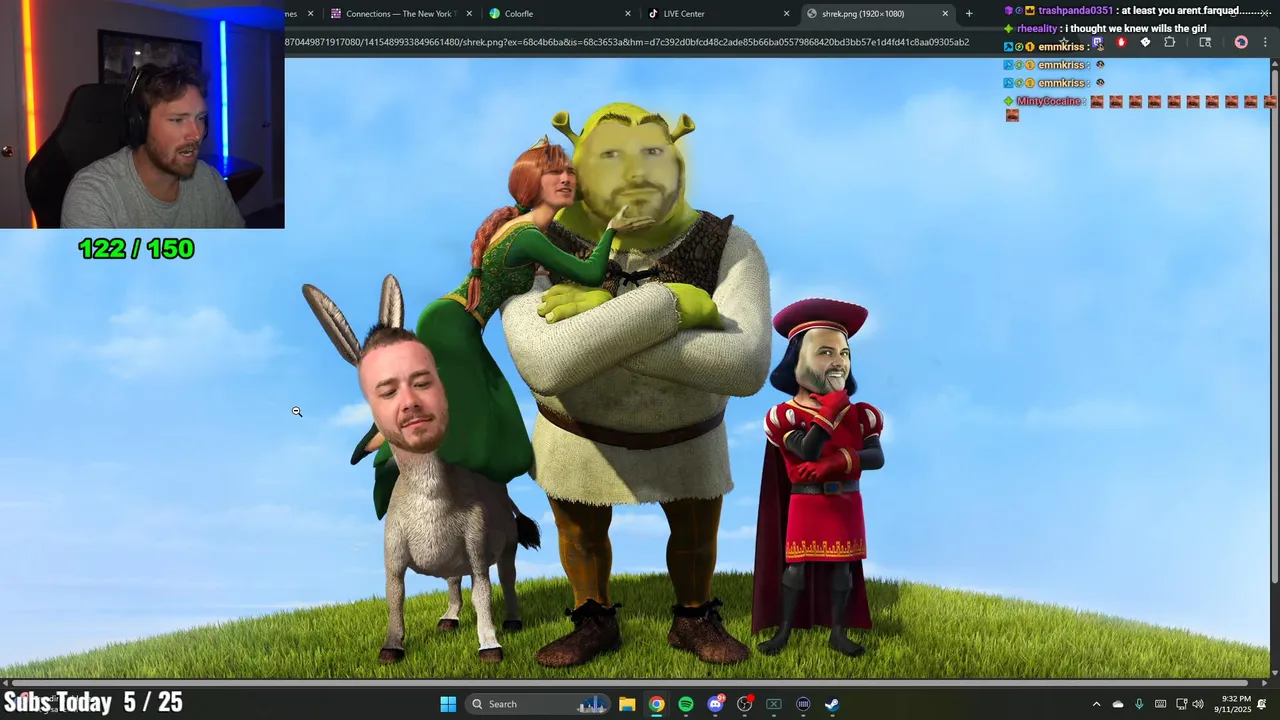Close the shrek.png tab
Viewport: 1280px width, 720px height.
pyautogui.click(x=945, y=14)
